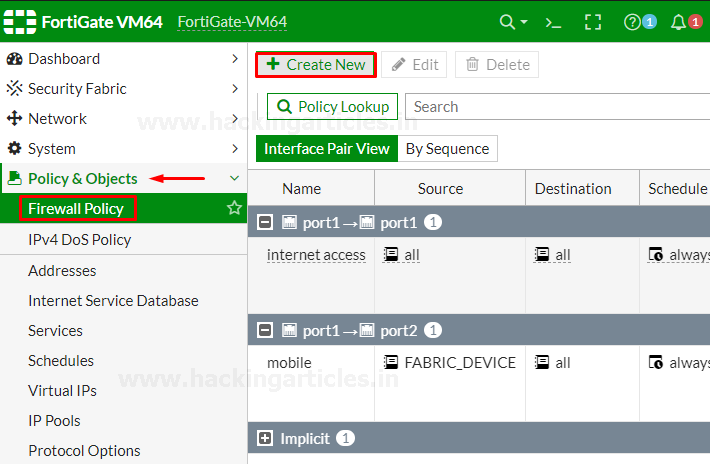This screenshot has height=464, width=710.
Task: Click the FortiGate logo icon
Action: [19, 22]
